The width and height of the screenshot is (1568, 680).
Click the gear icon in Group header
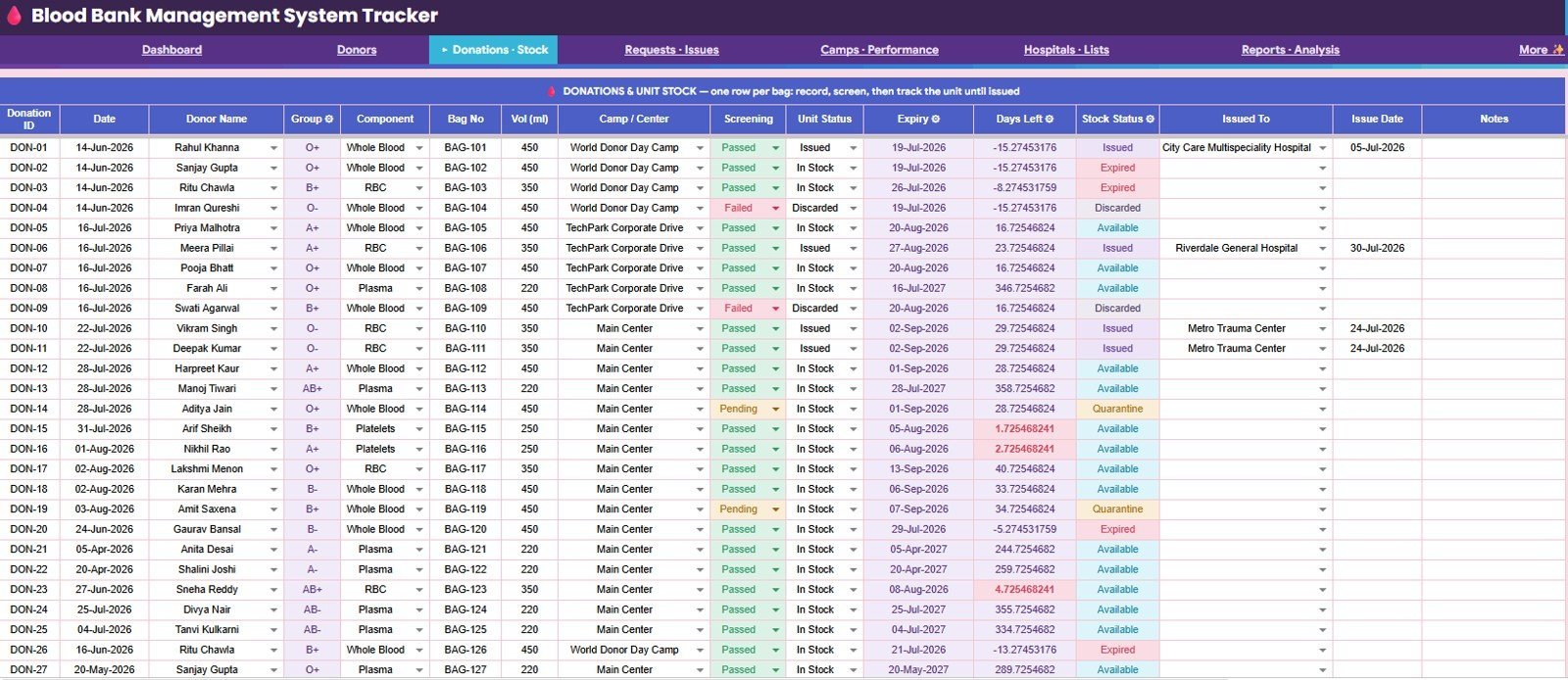pos(329,119)
